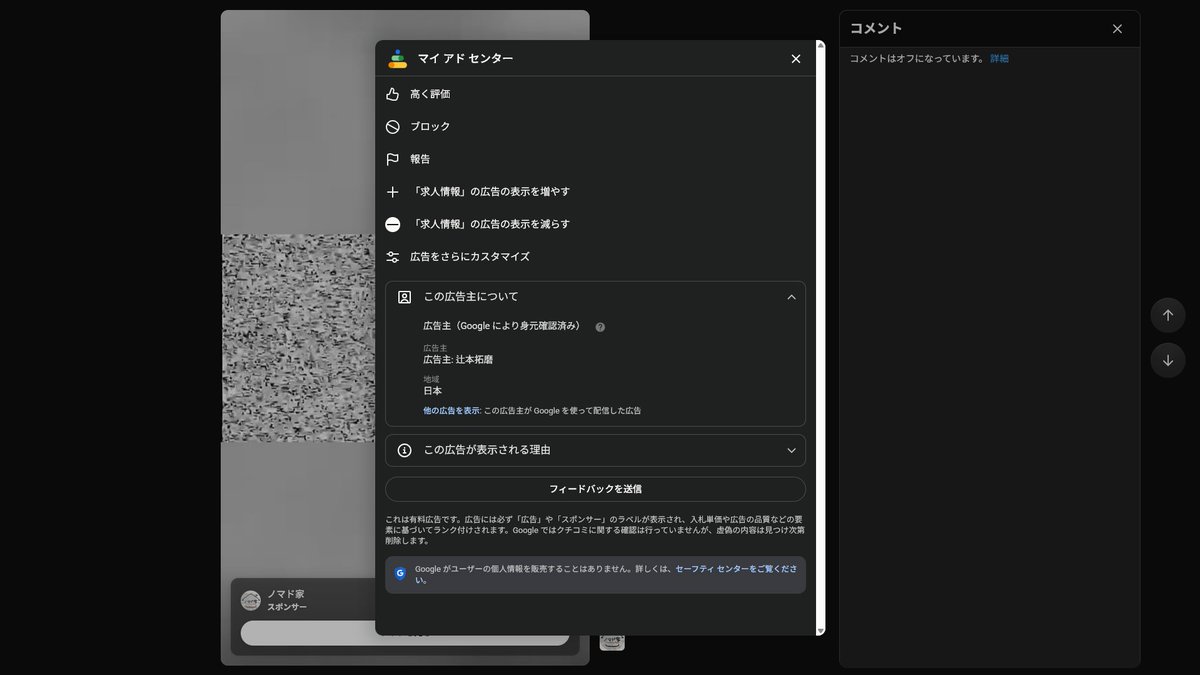Click the ノマド家 channel avatar

point(251,600)
